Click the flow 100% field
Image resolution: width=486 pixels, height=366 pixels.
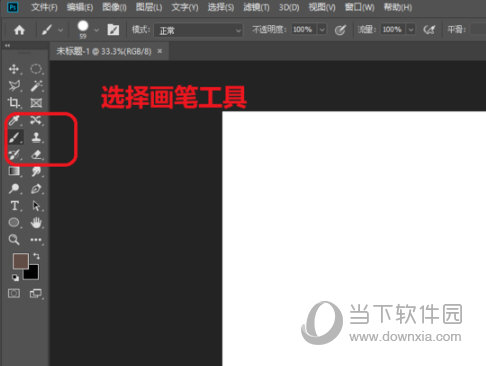click(392, 30)
